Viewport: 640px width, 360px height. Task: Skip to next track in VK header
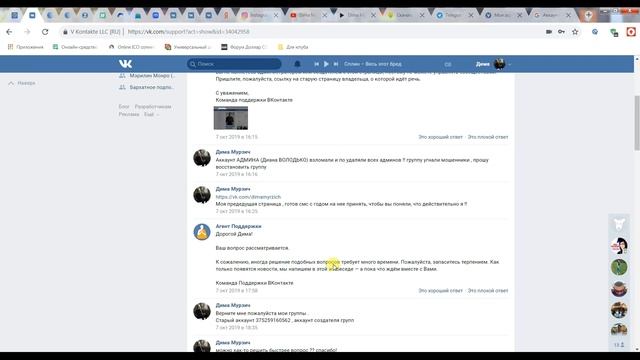coord(336,64)
